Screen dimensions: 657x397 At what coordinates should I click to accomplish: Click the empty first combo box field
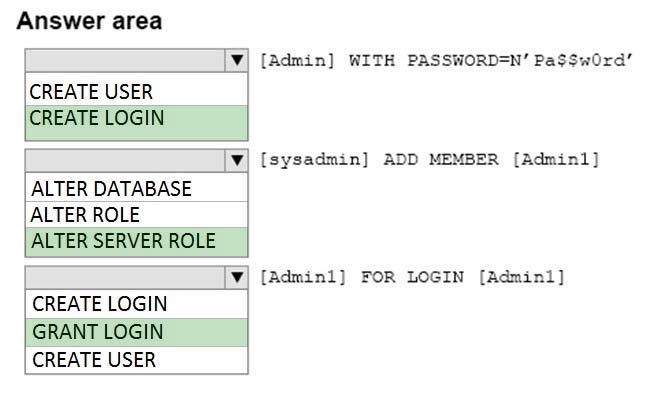coord(125,60)
